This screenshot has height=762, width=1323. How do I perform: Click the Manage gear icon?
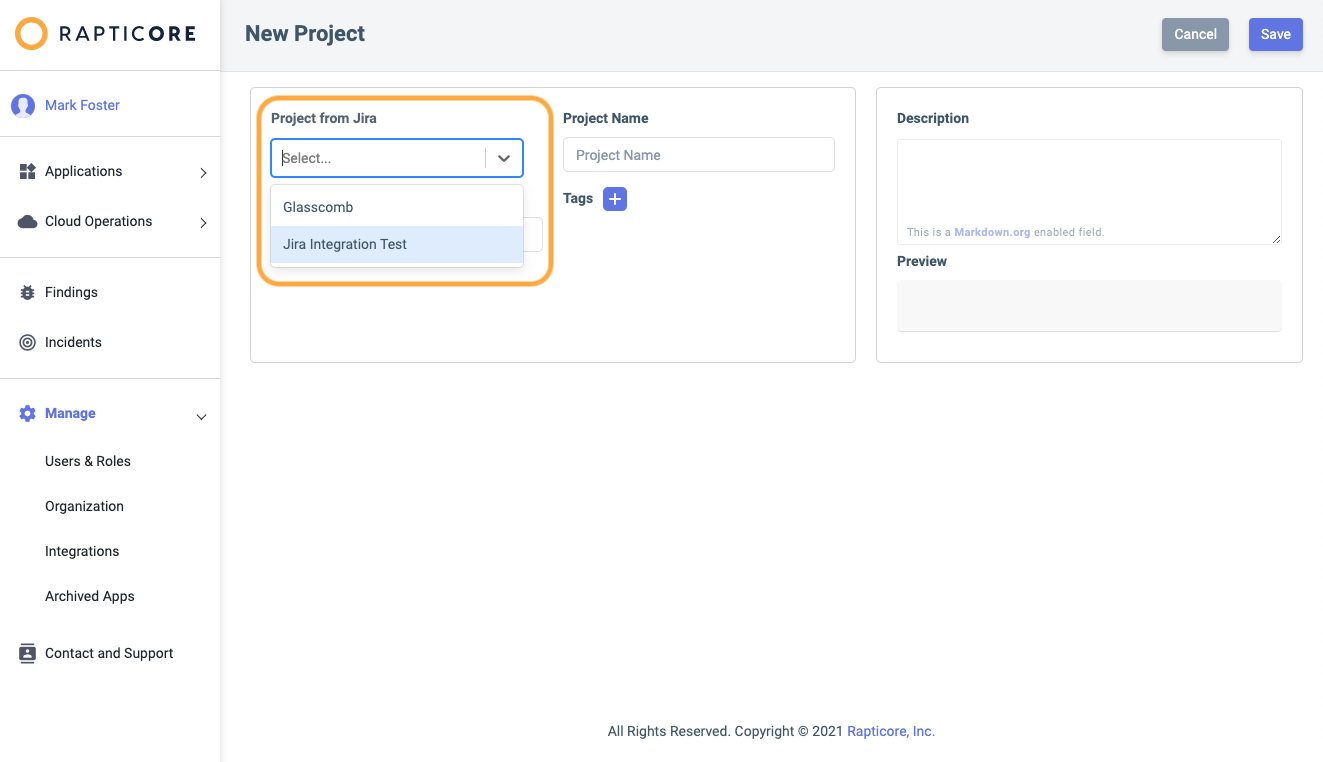[x=28, y=413]
